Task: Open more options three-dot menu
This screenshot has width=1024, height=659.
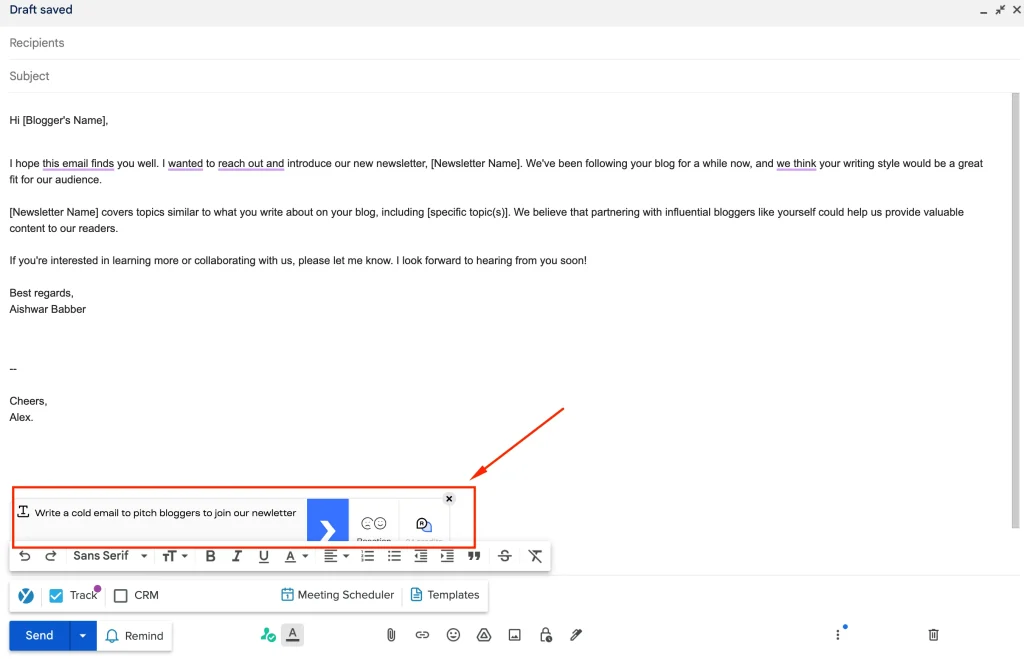Action: pos(838,635)
